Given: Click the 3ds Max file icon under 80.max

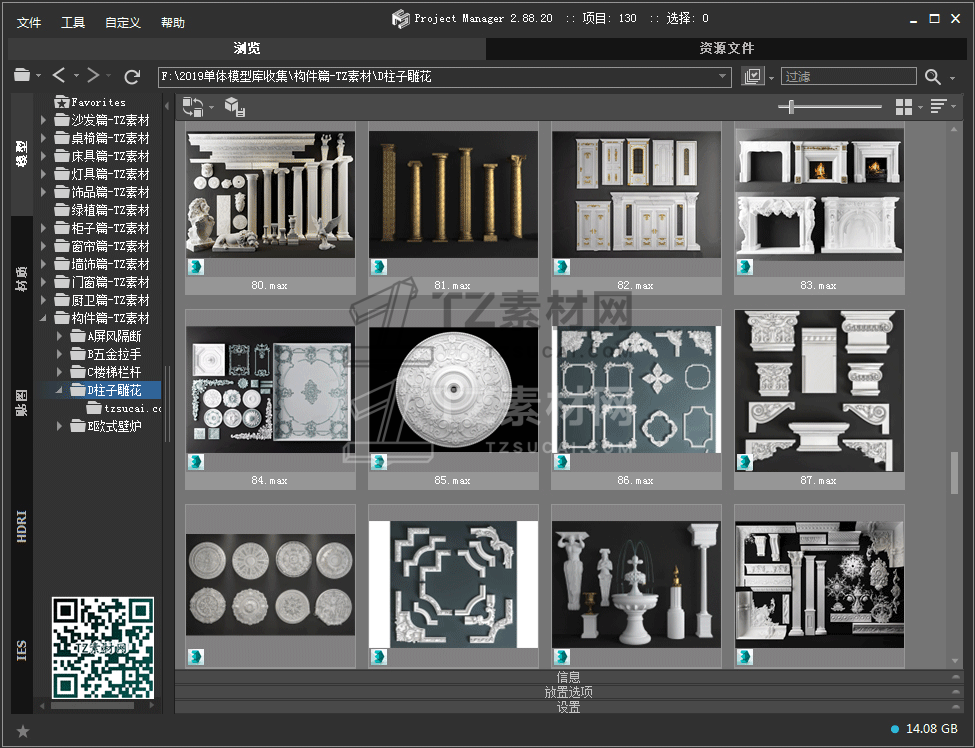Looking at the screenshot, I should coord(197,267).
